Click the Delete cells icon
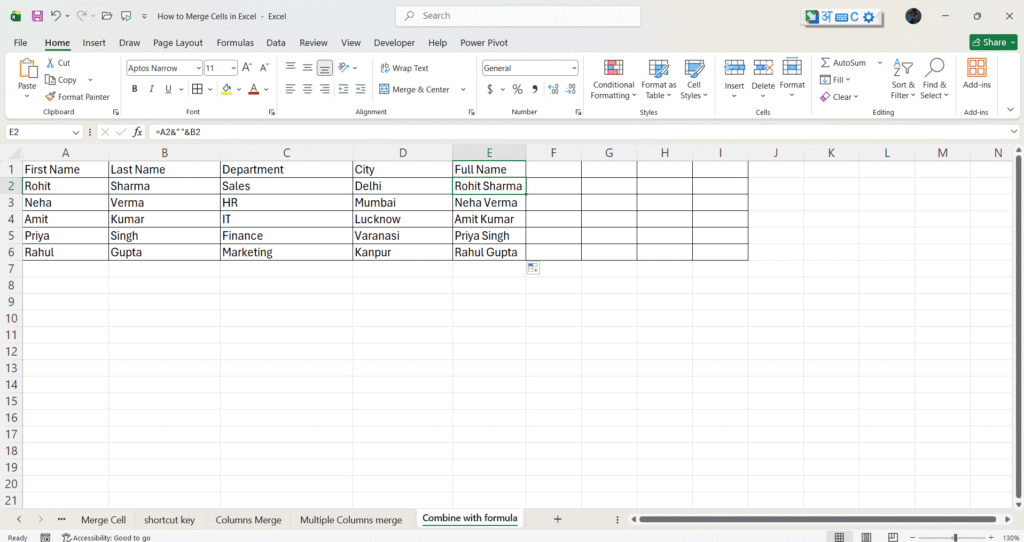The height and width of the screenshot is (542, 1024). [x=763, y=67]
